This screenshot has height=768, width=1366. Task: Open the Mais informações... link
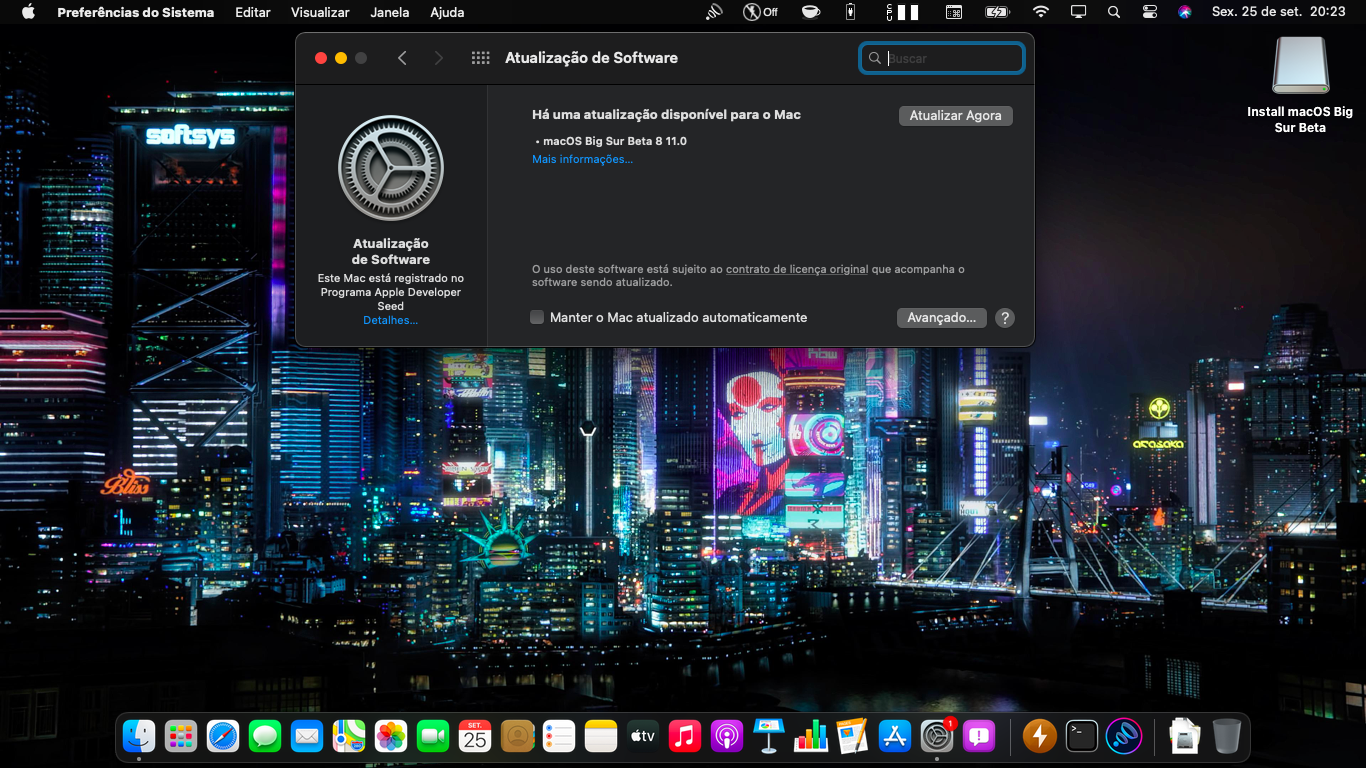click(582, 159)
